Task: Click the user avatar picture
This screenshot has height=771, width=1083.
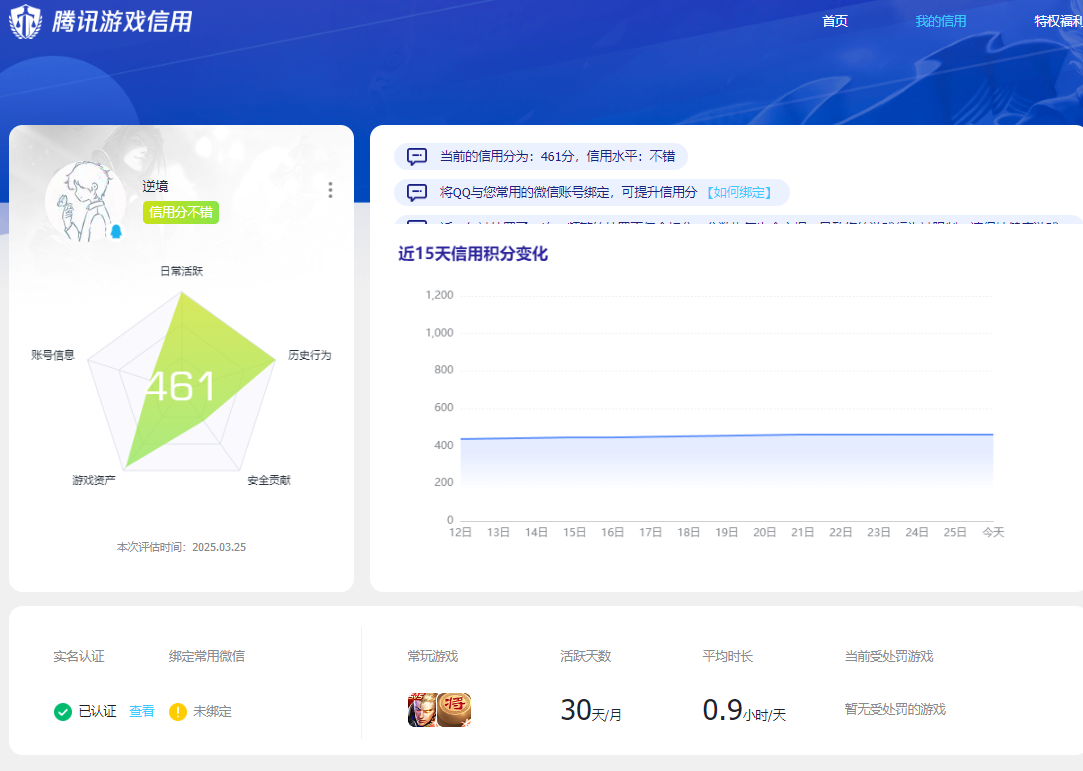Action: [x=85, y=201]
